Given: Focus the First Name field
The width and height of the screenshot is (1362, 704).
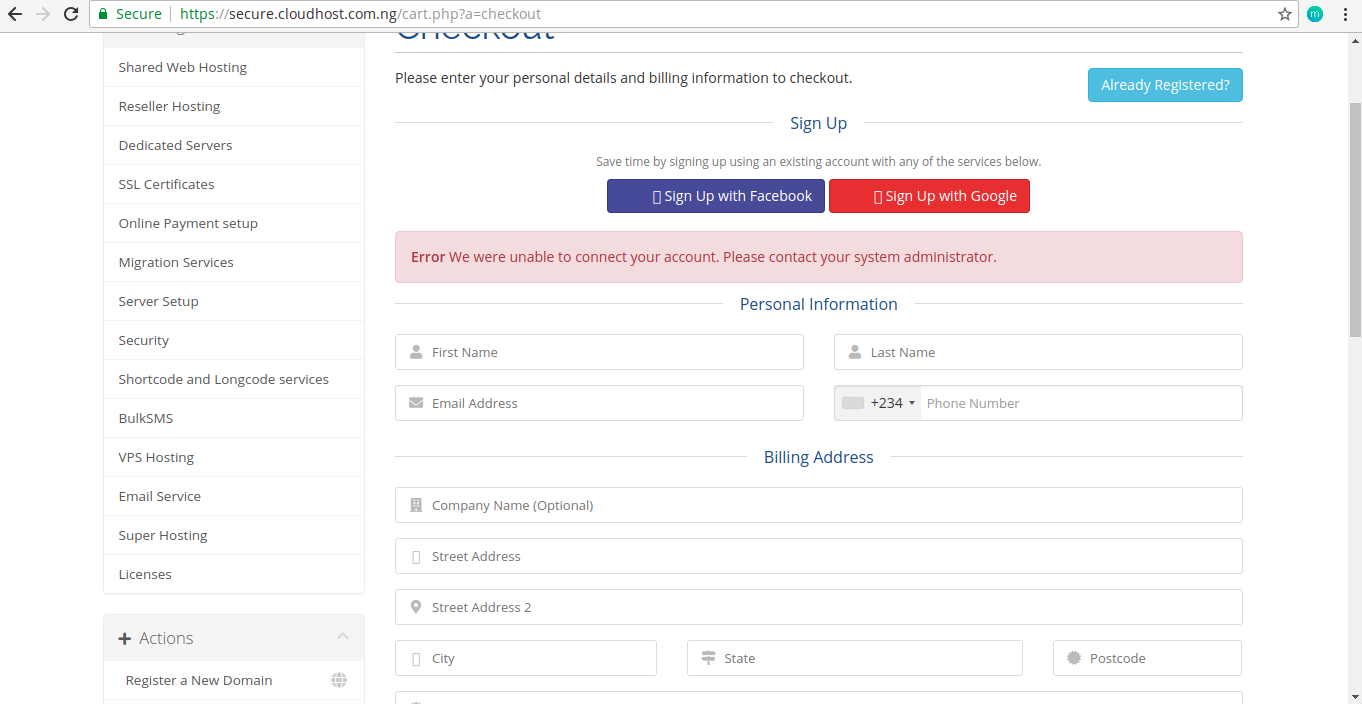Looking at the screenshot, I should tap(599, 352).
